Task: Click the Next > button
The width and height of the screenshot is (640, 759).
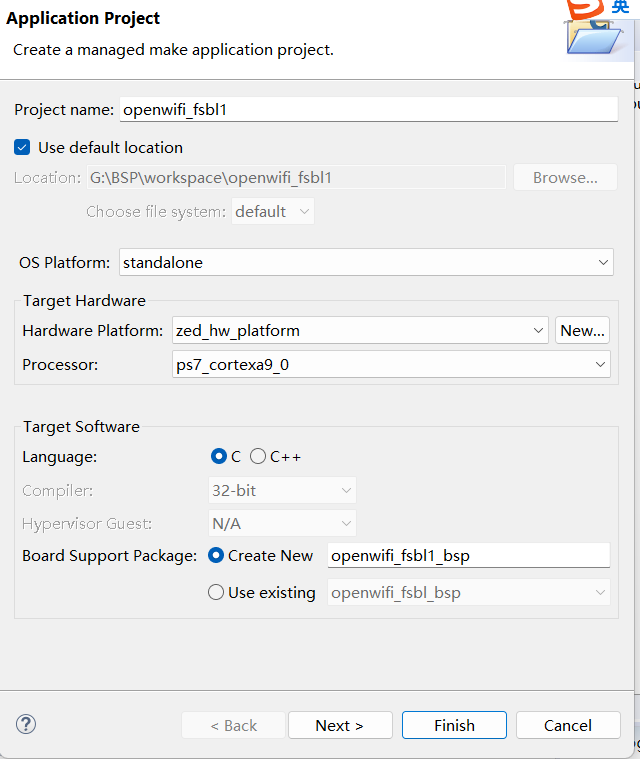Action: click(x=340, y=725)
